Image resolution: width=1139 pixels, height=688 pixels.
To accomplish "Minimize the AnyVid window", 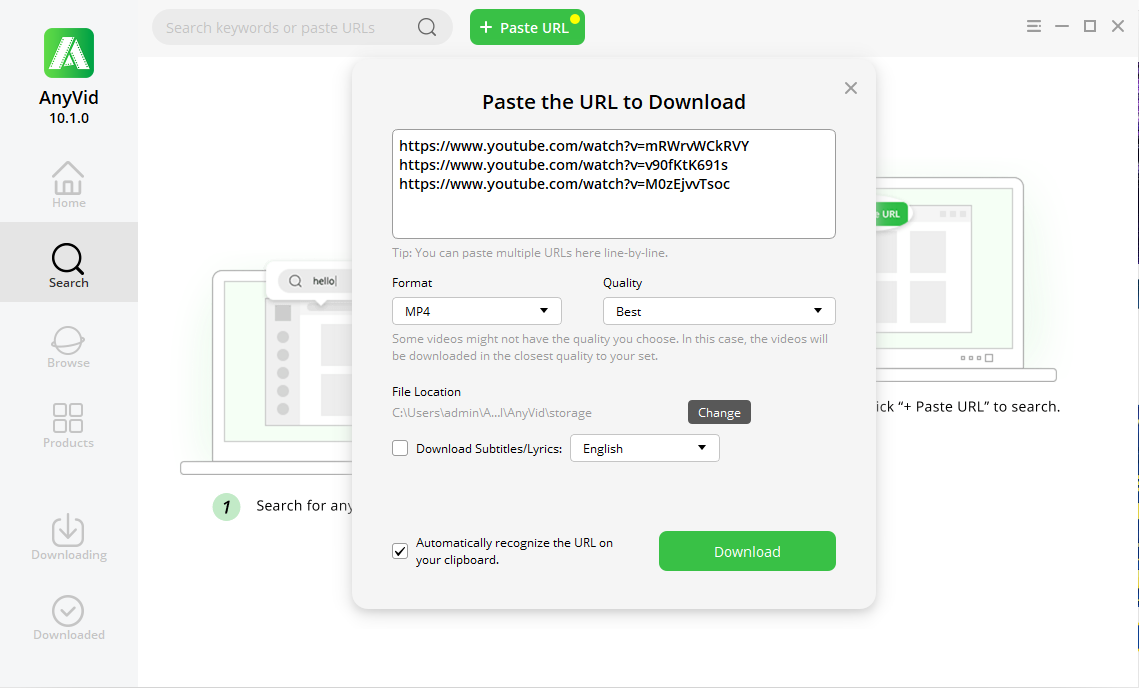I will click(x=1062, y=26).
